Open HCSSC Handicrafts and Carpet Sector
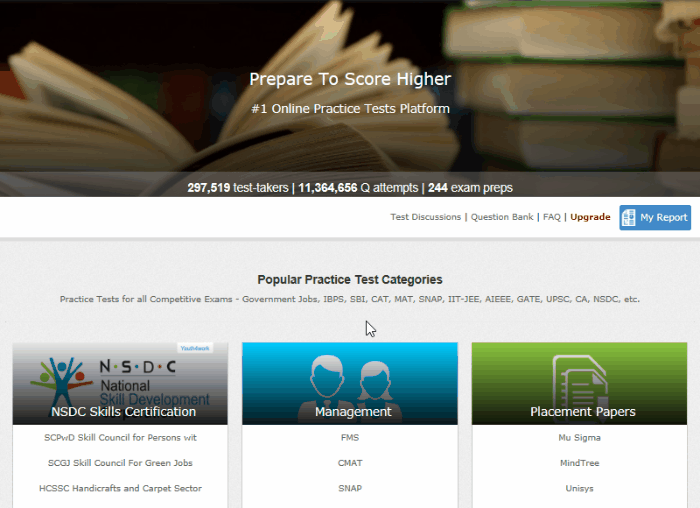Viewport: 700px width, 508px height. point(120,488)
